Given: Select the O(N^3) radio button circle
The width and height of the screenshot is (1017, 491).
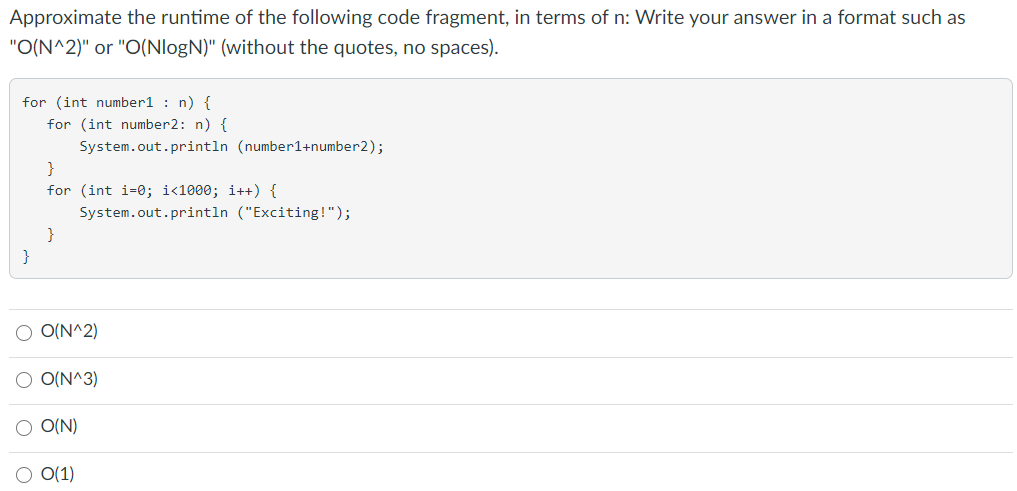Looking at the screenshot, I should point(24,379).
